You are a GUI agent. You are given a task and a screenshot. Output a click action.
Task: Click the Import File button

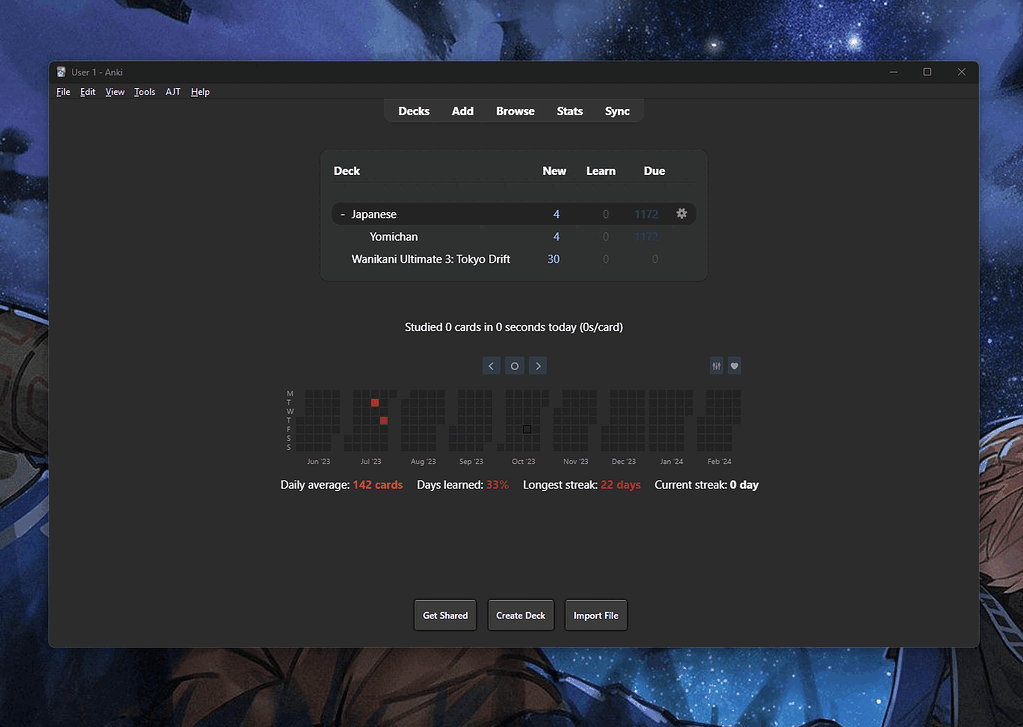point(595,615)
